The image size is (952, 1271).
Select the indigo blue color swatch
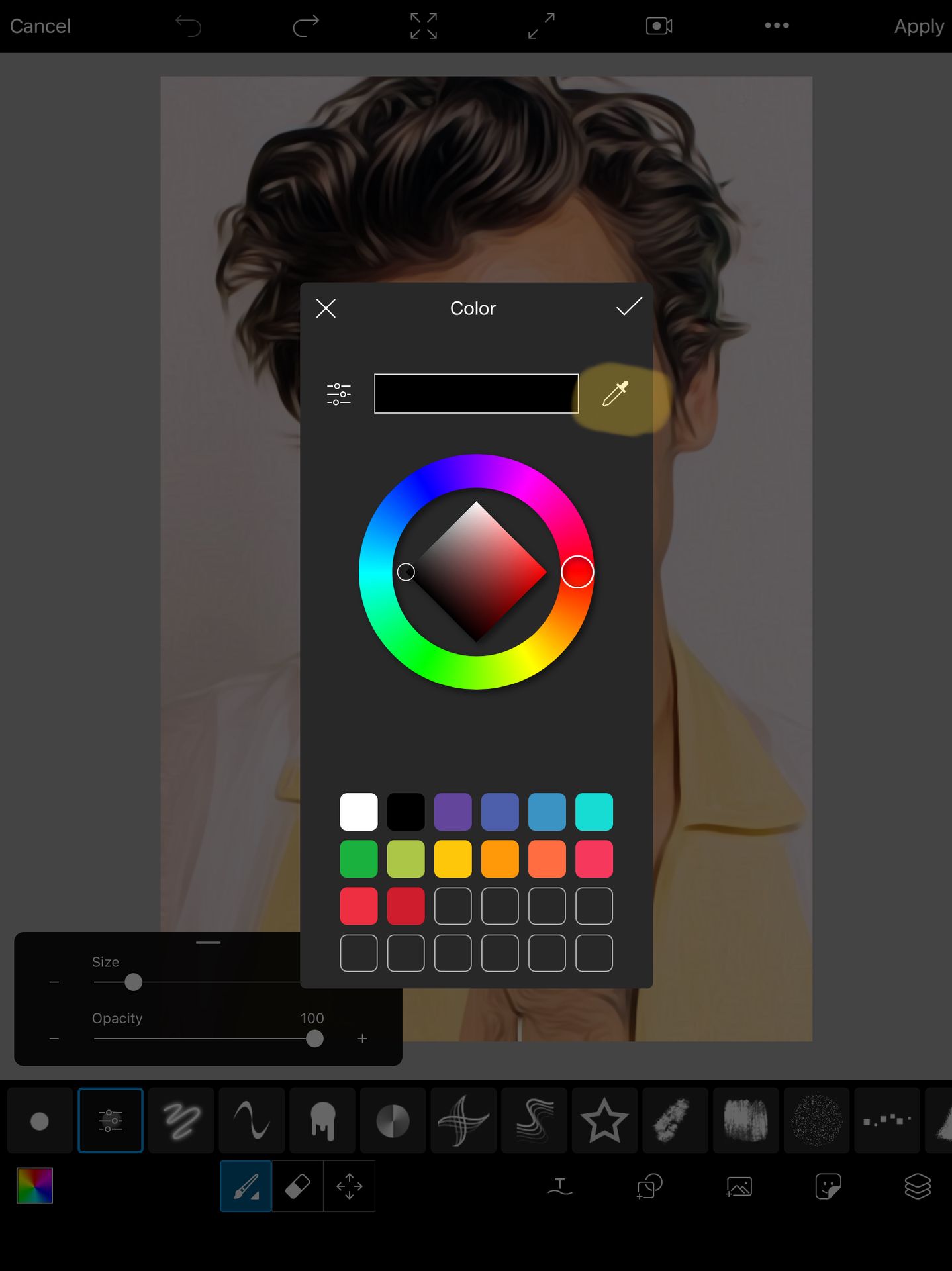500,812
